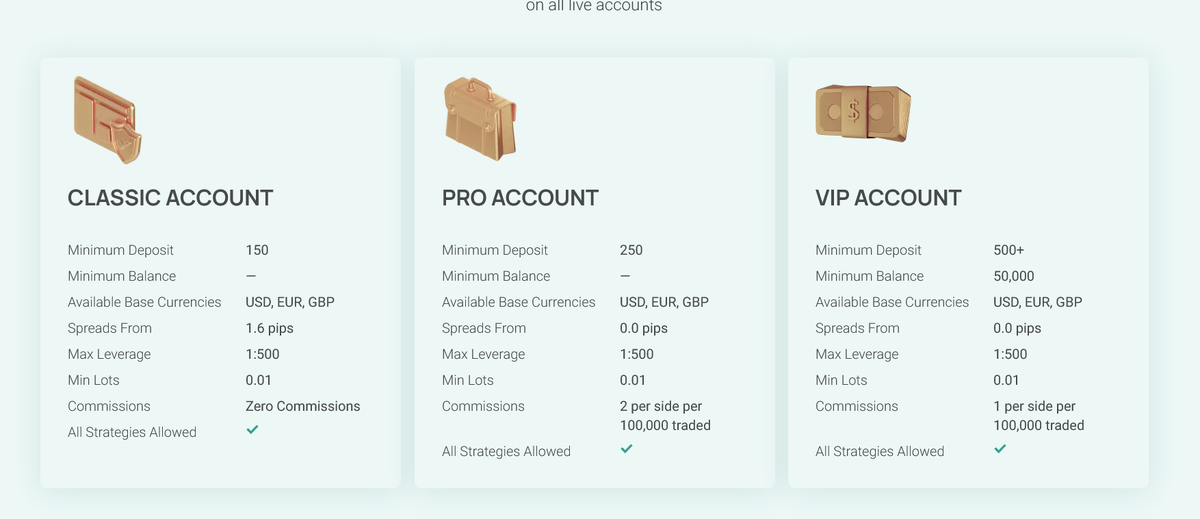The width and height of the screenshot is (1200, 519).
Task: Click Pro's 250 minimum deposit value
Action: [x=631, y=250]
